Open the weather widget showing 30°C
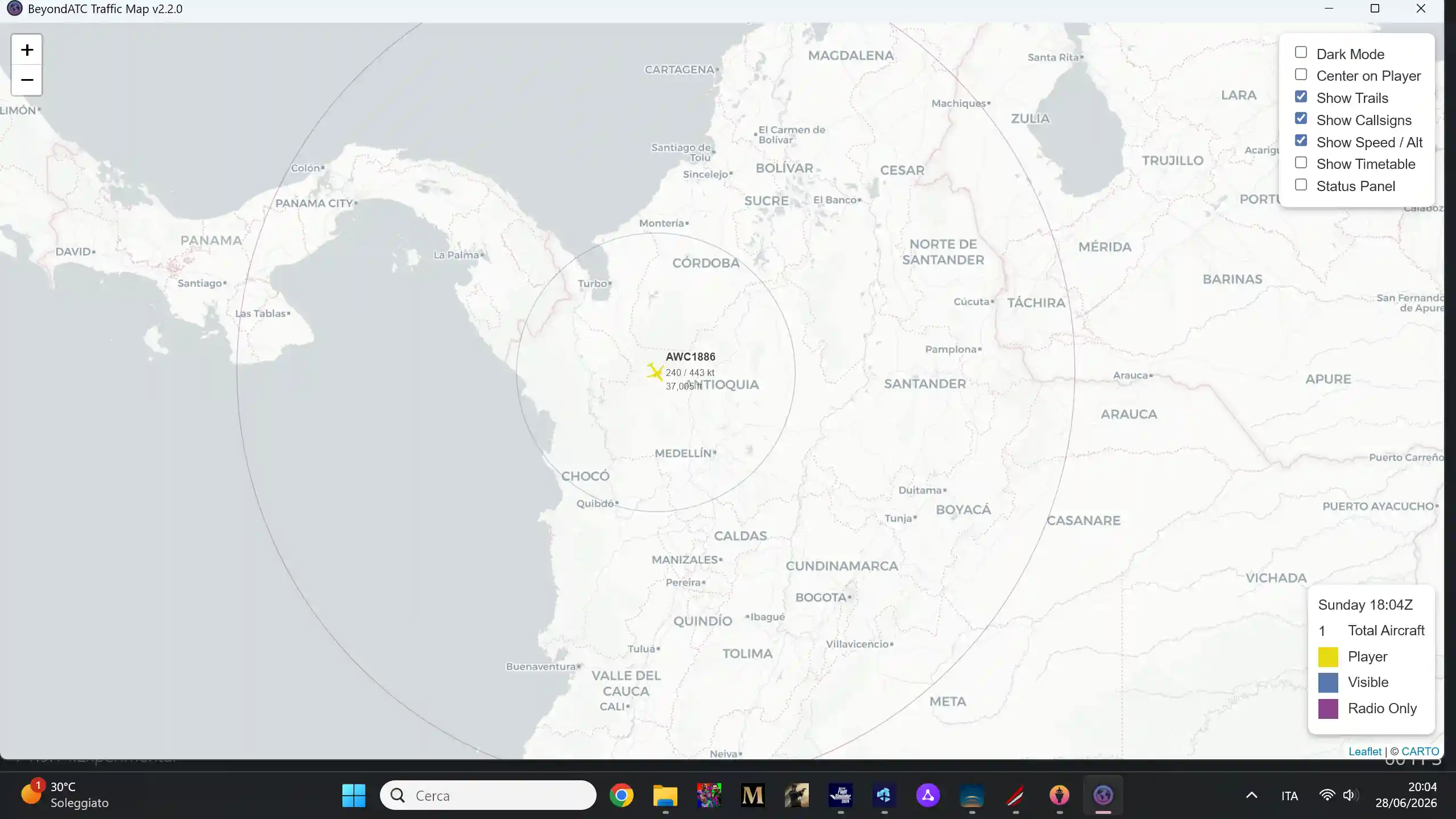This screenshot has height=819, width=1456. click(x=65, y=795)
